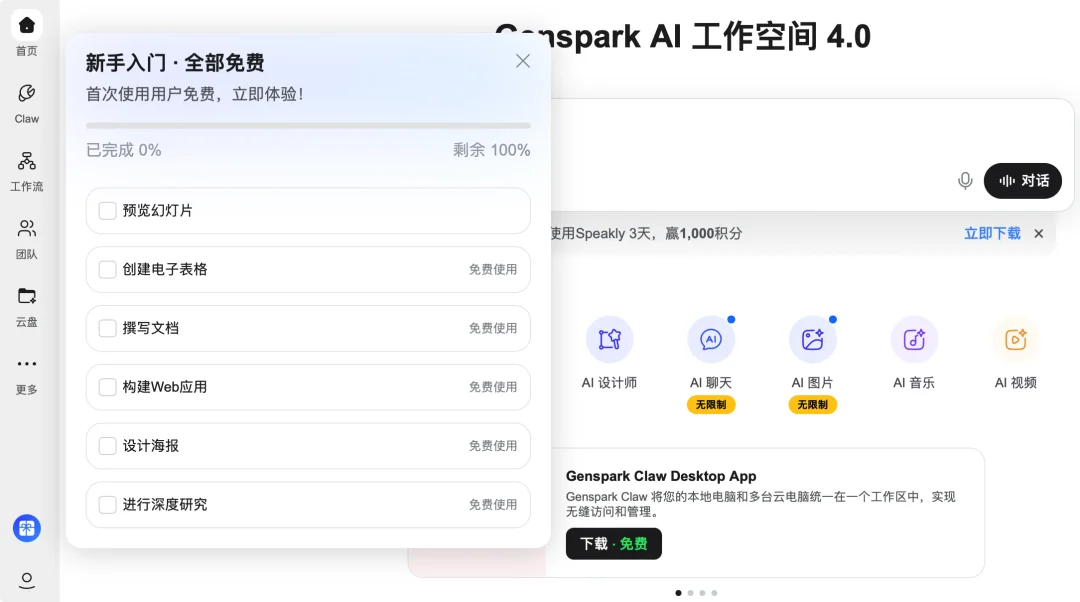Click 免费使用 on 设计海报 row
This screenshot has width=1080, height=602.
pos(493,446)
